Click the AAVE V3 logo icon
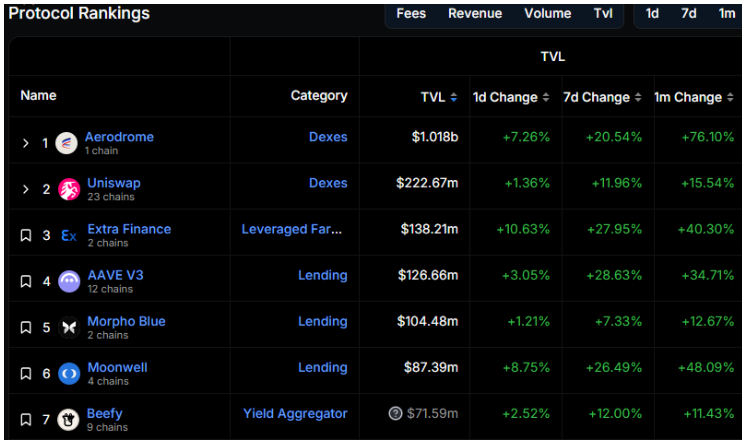 (x=69, y=282)
